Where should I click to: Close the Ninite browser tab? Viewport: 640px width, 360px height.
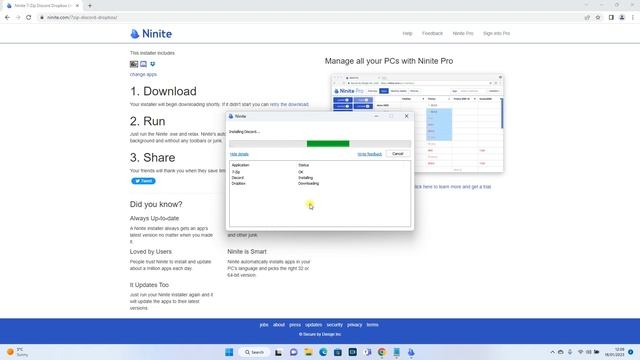coord(78,6)
